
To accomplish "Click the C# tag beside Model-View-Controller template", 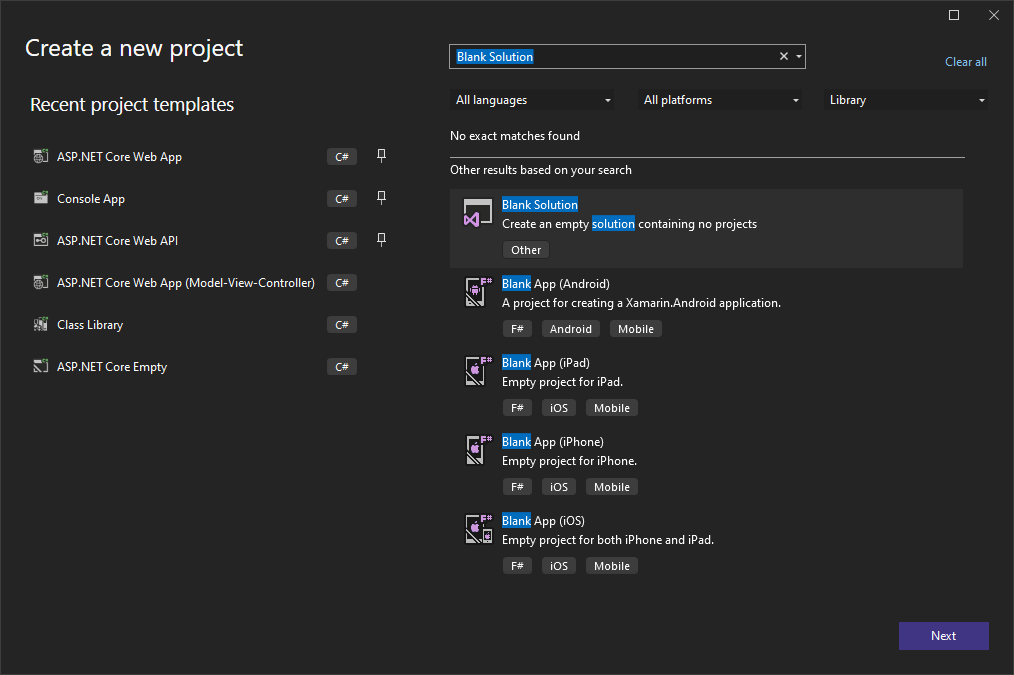I will (342, 283).
